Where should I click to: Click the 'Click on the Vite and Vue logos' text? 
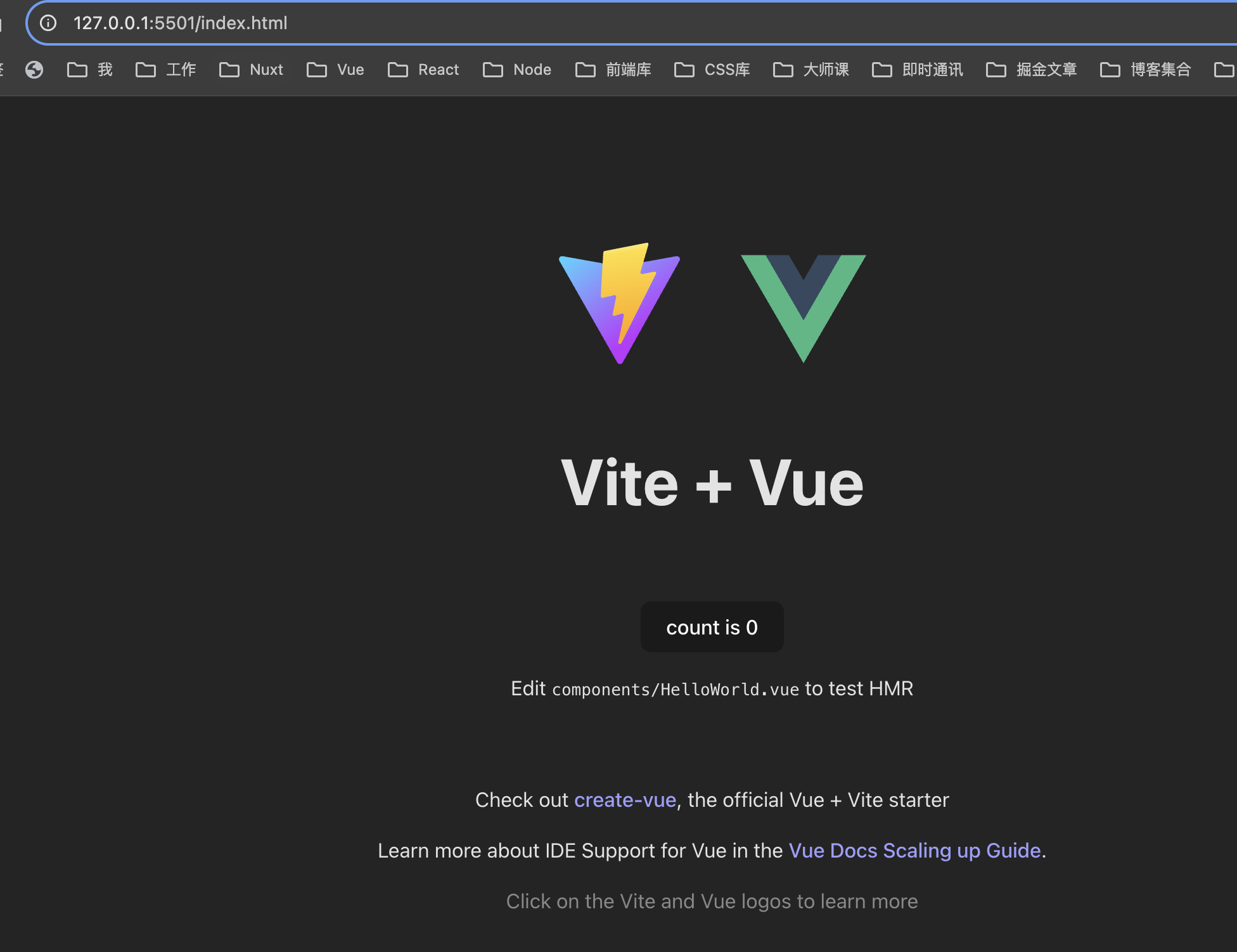click(712, 901)
